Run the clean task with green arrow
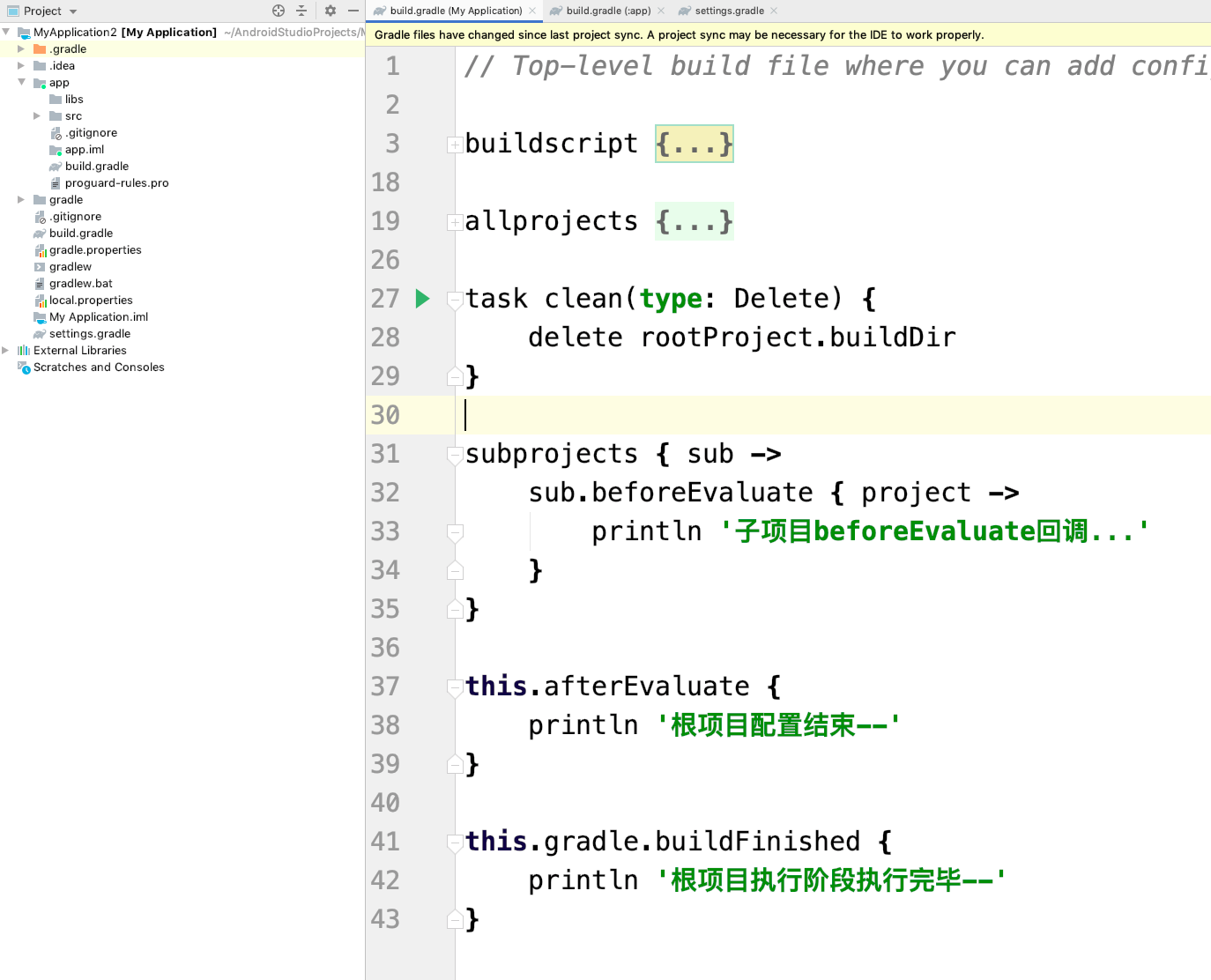This screenshot has width=1211, height=980. tap(422, 299)
